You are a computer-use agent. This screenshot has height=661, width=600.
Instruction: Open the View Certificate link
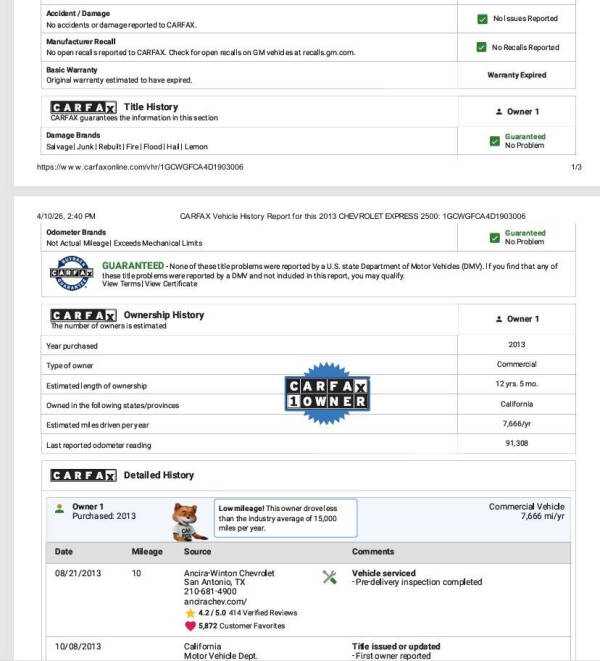[171, 284]
